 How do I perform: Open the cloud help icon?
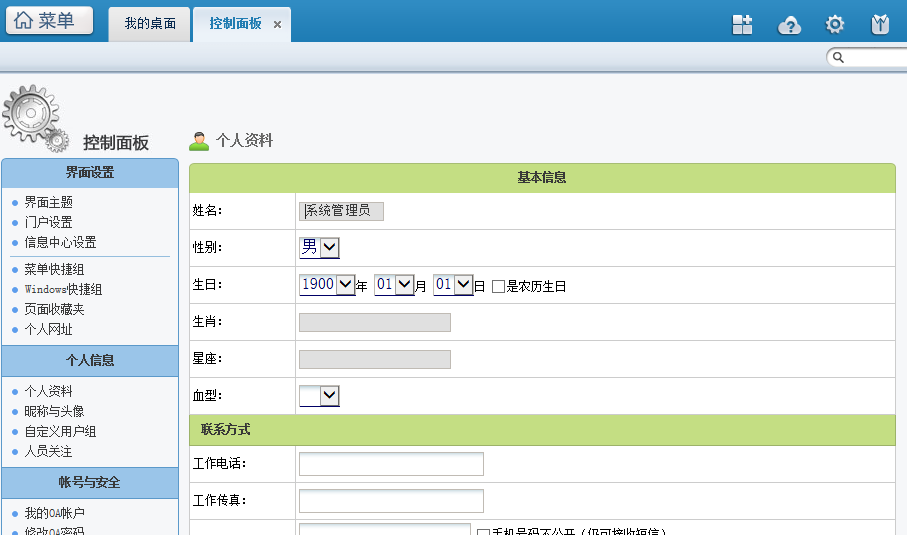(x=790, y=25)
